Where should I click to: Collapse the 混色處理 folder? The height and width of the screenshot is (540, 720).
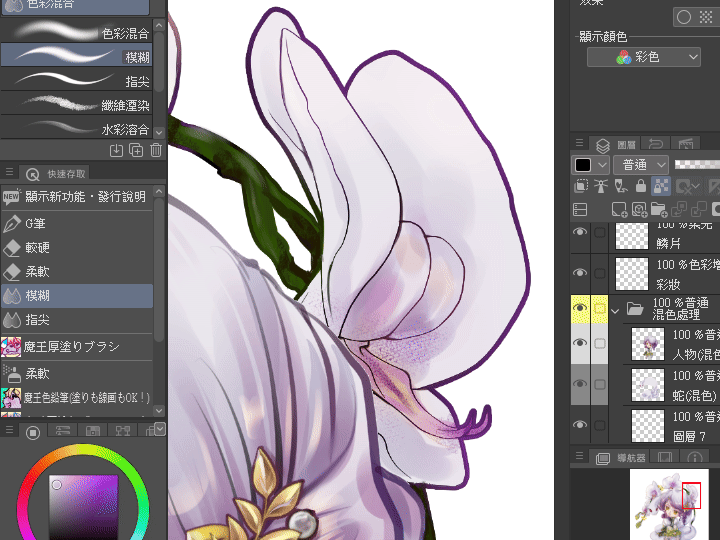615,310
